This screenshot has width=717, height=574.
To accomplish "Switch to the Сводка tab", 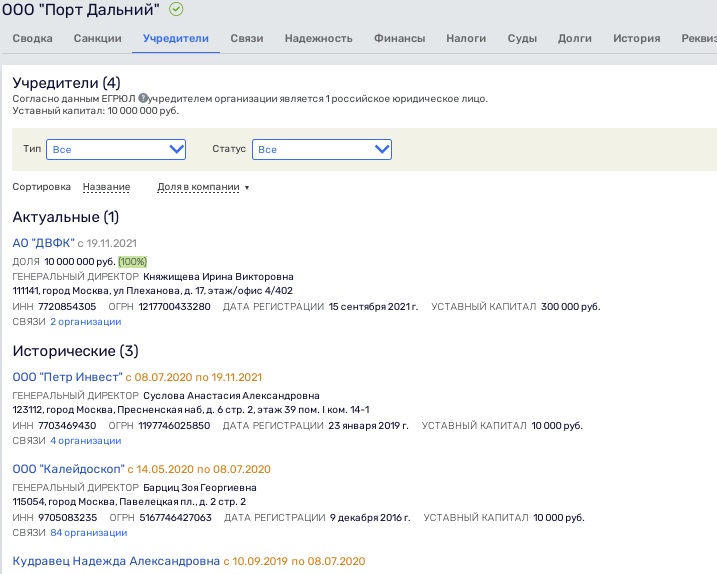I will (31, 39).
